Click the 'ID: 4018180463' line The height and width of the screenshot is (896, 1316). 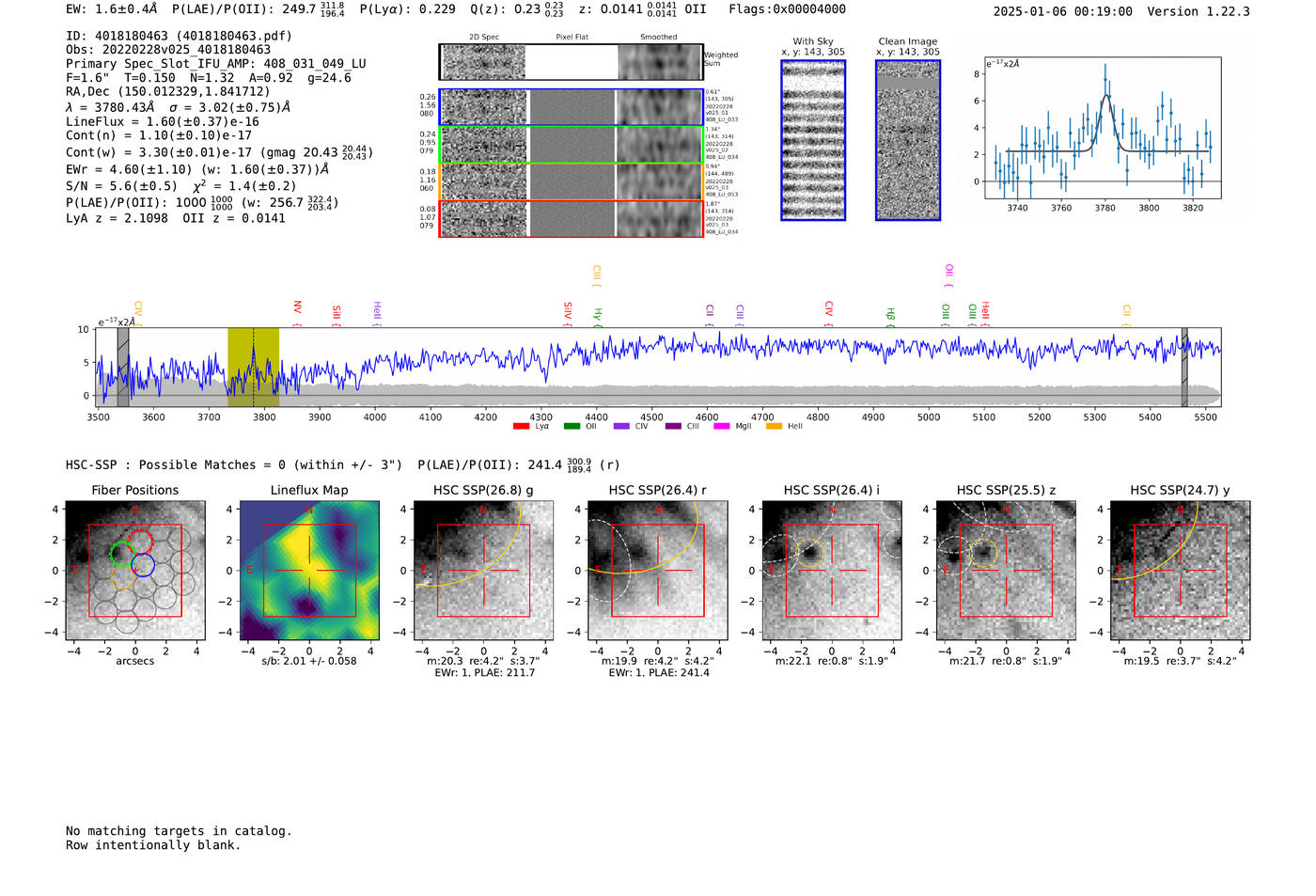(179, 36)
